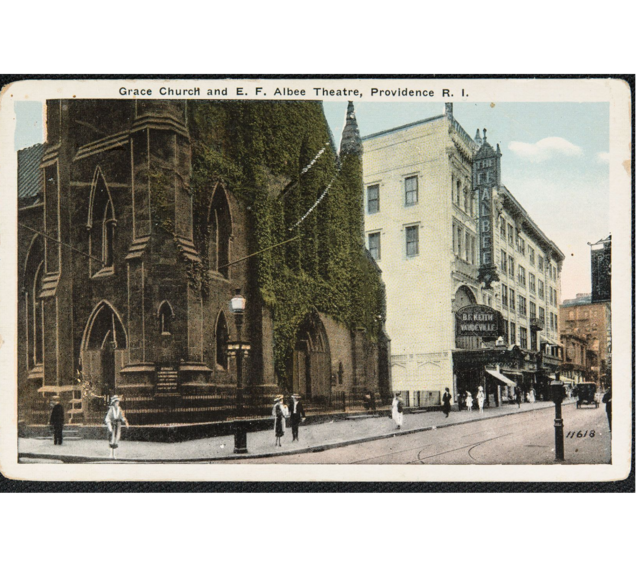Click the man in dark suit at far left
The width and height of the screenshot is (640, 572).
pyautogui.click(x=57, y=420)
